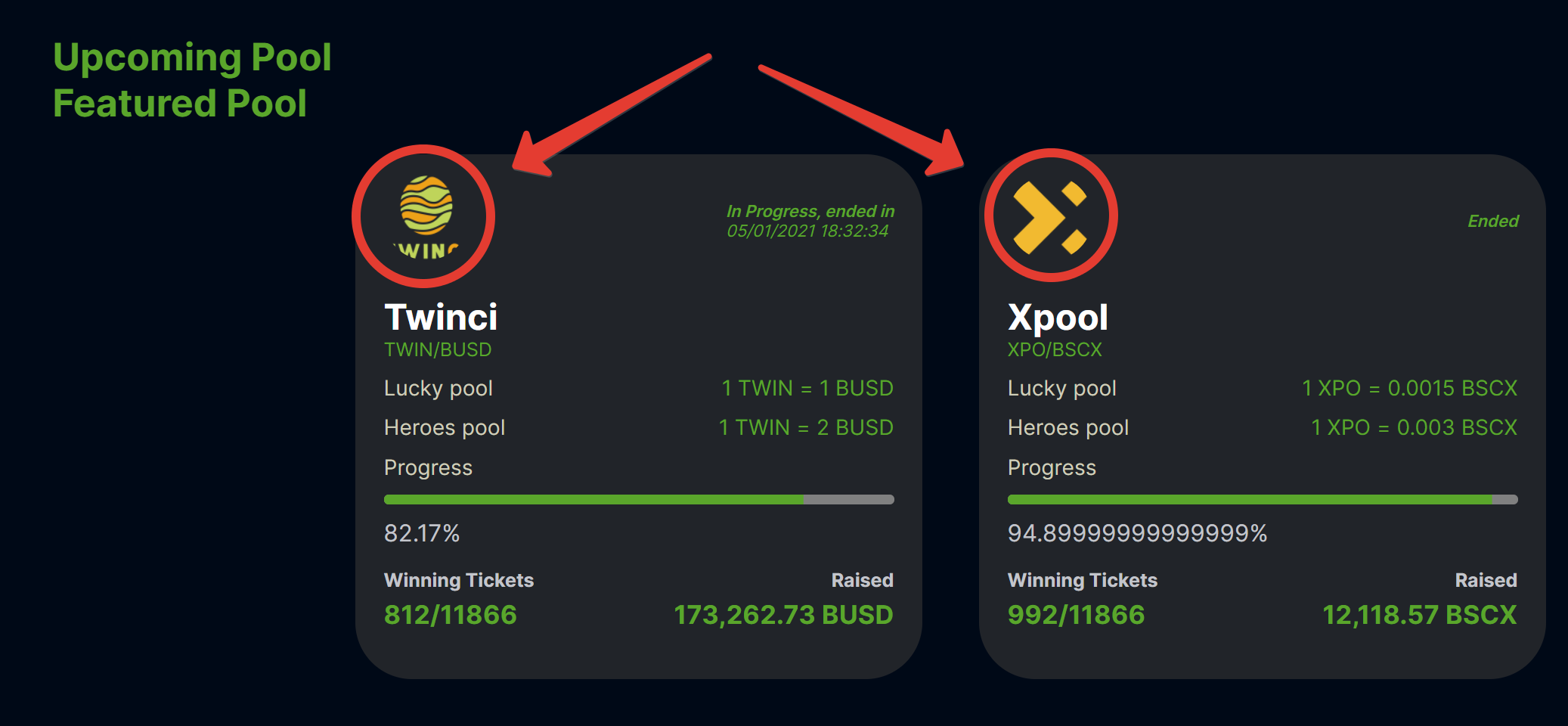Screen dimensions: 1568x726
Task: Click the 82.17% progress percentage
Action: (x=422, y=533)
